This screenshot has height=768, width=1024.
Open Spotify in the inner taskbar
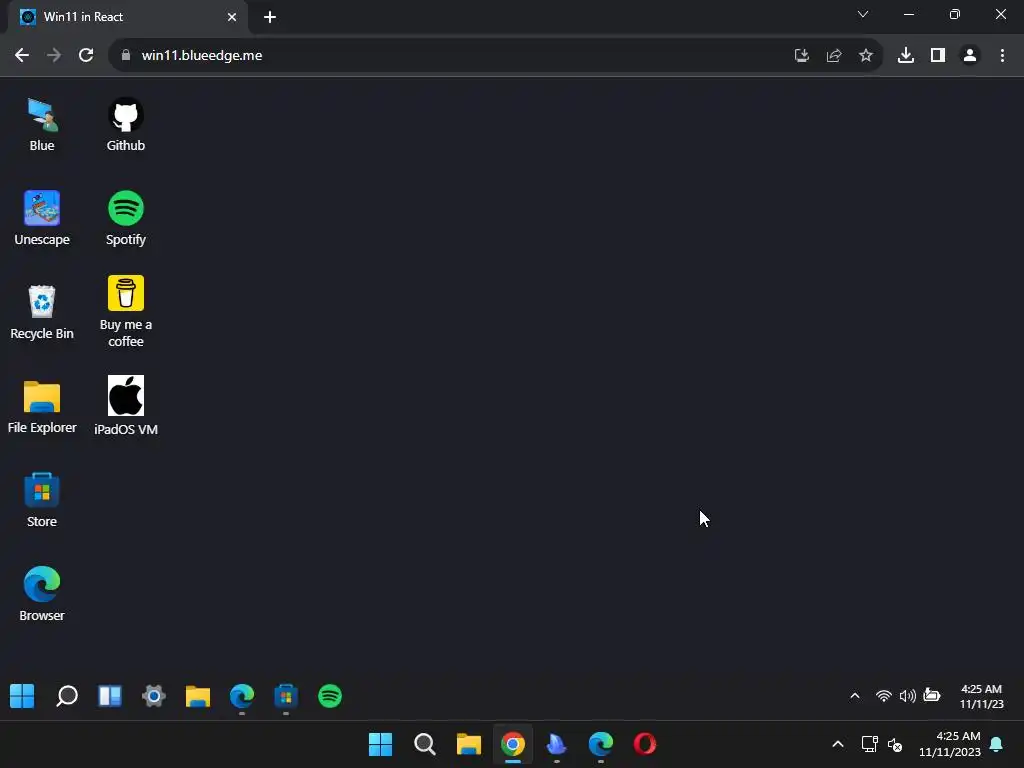click(330, 696)
